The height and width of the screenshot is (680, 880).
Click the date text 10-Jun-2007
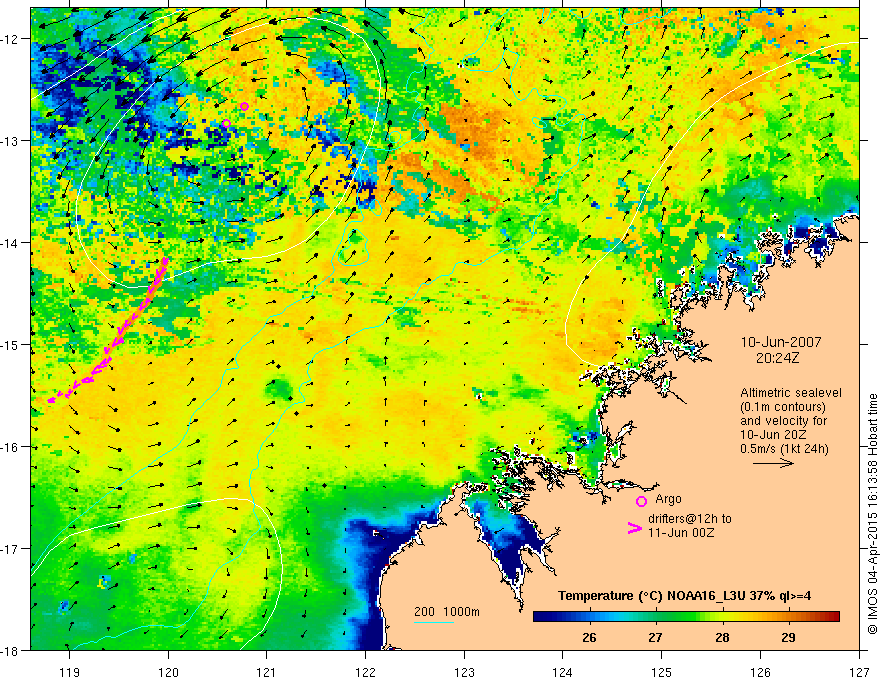tap(781, 342)
